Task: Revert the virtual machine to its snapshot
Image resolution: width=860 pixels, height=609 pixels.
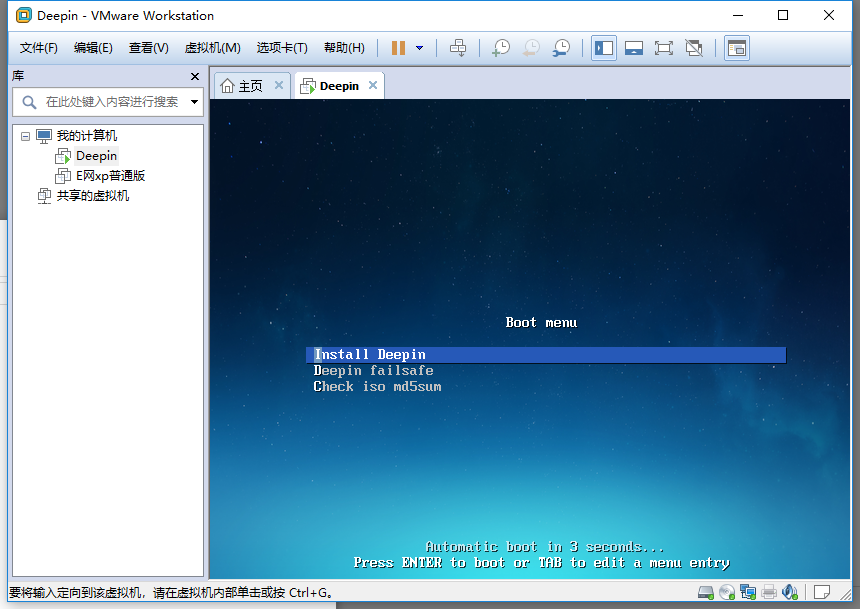Action: 531,48
